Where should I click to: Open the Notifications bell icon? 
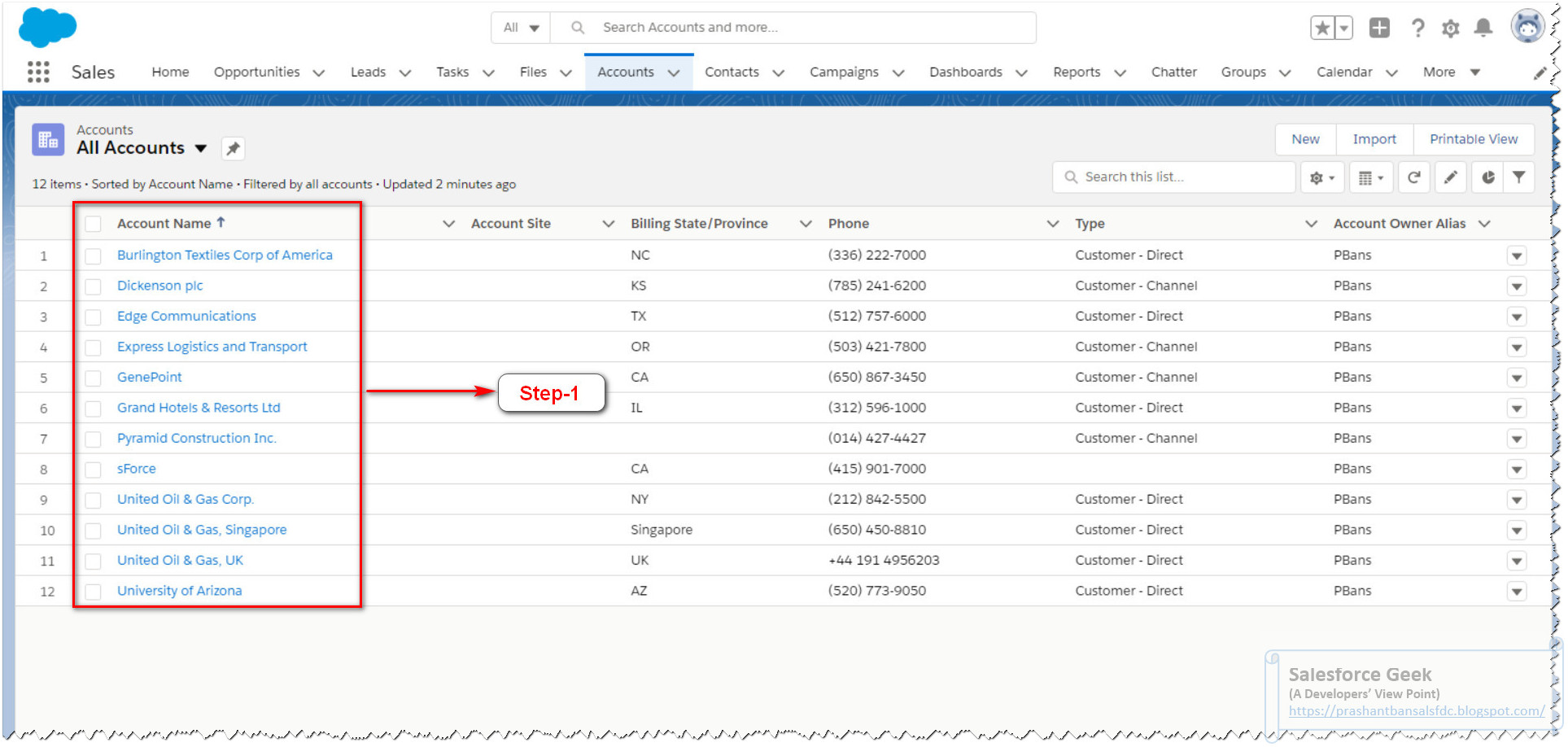coord(1483,28)
